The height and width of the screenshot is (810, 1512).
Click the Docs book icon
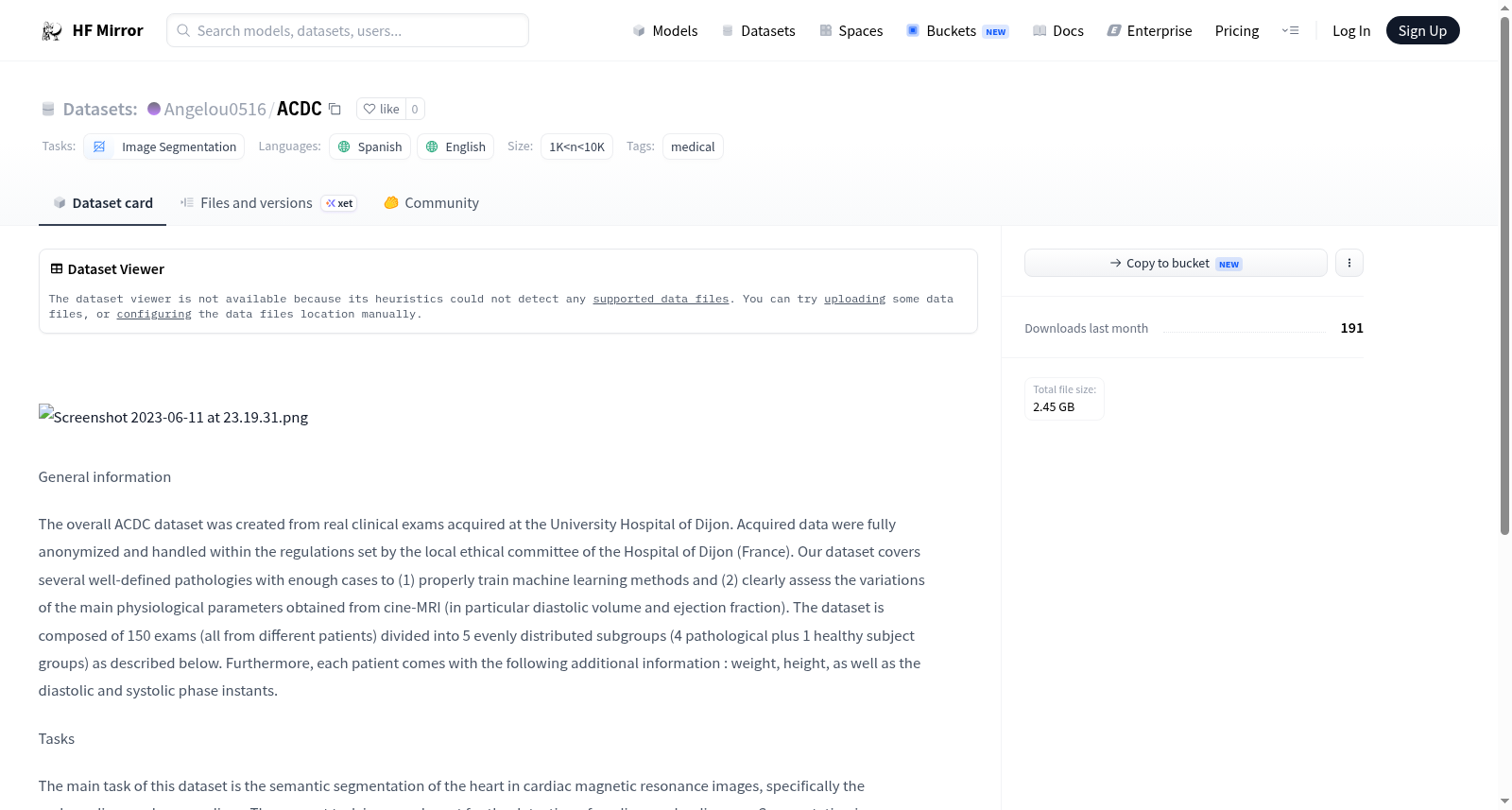tap(1039, 30)
